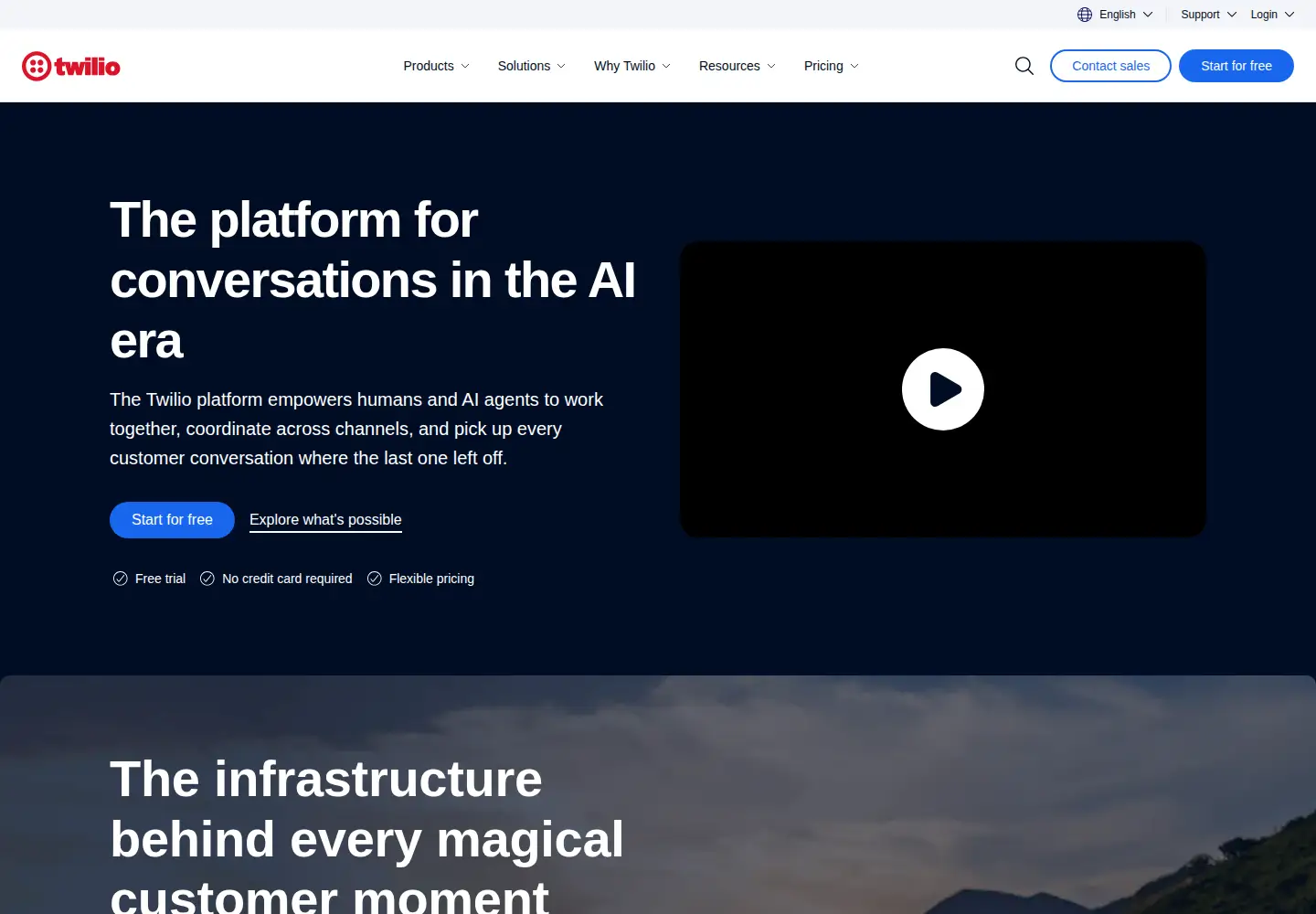Expand the Solutions menu
1316x914 pixels.
coord(531,66)
